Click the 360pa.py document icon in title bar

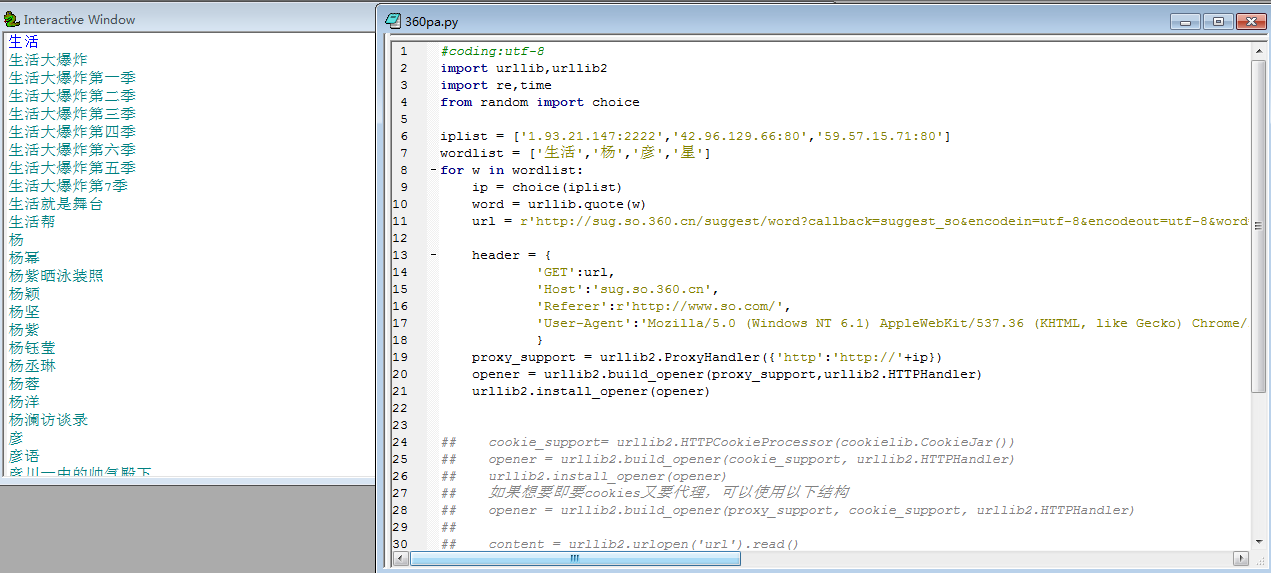pyautogui.click(x=393, y=21)
